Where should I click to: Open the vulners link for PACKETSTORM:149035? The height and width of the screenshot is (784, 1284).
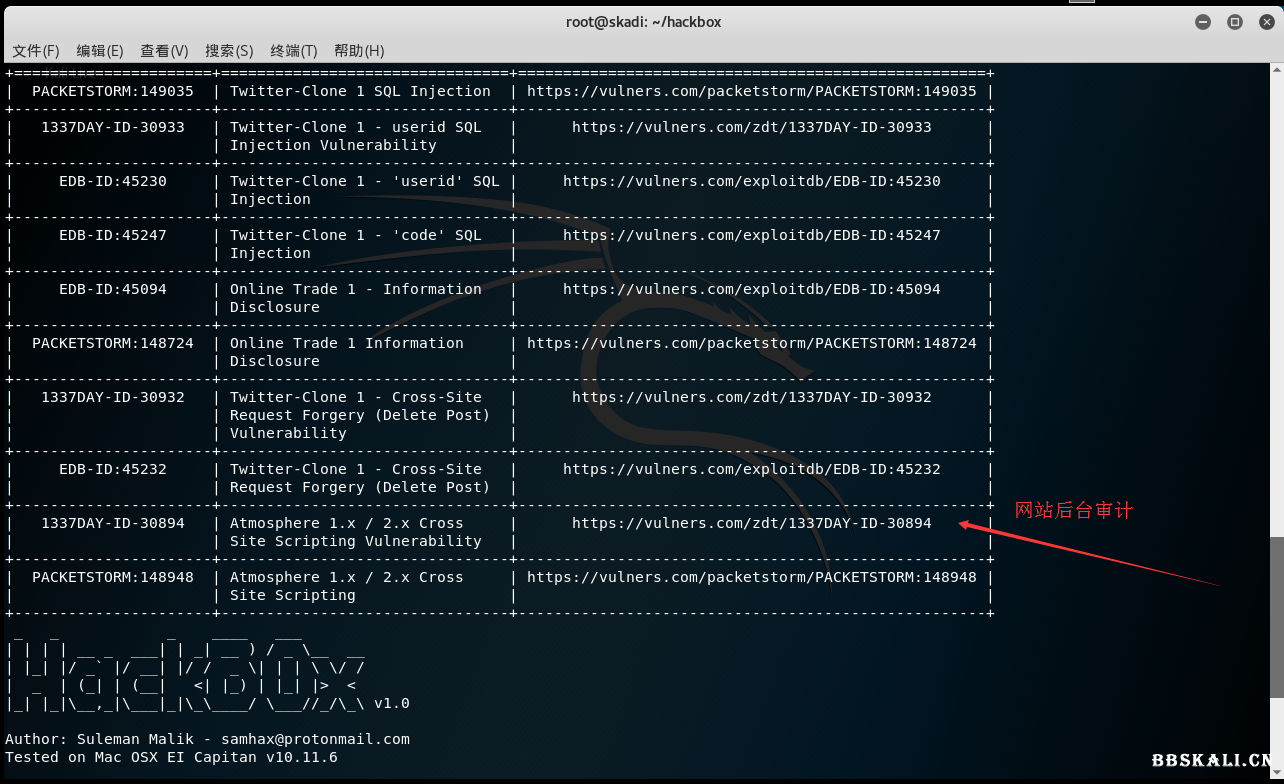click(751, 91)
